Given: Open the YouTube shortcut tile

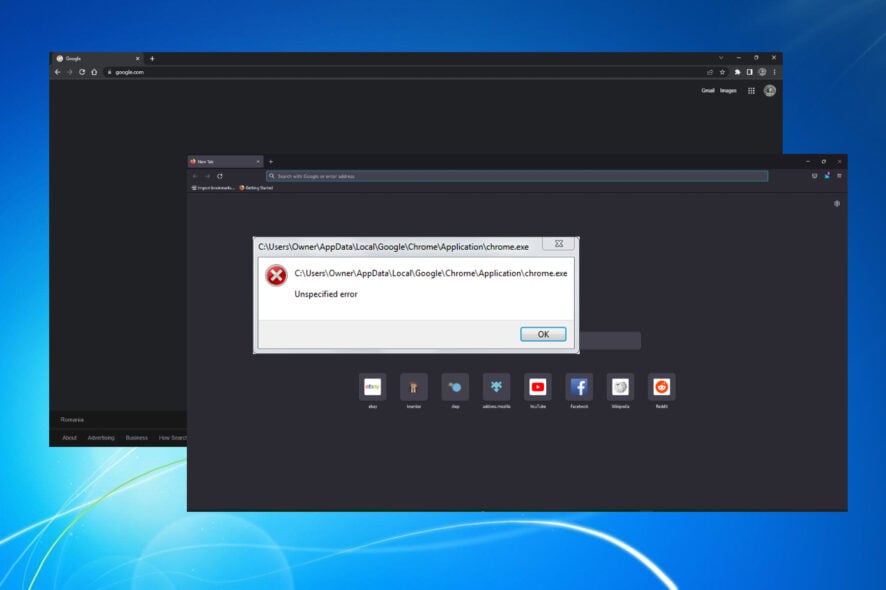Looking at the screenshot, I should [x=538, y=387].
